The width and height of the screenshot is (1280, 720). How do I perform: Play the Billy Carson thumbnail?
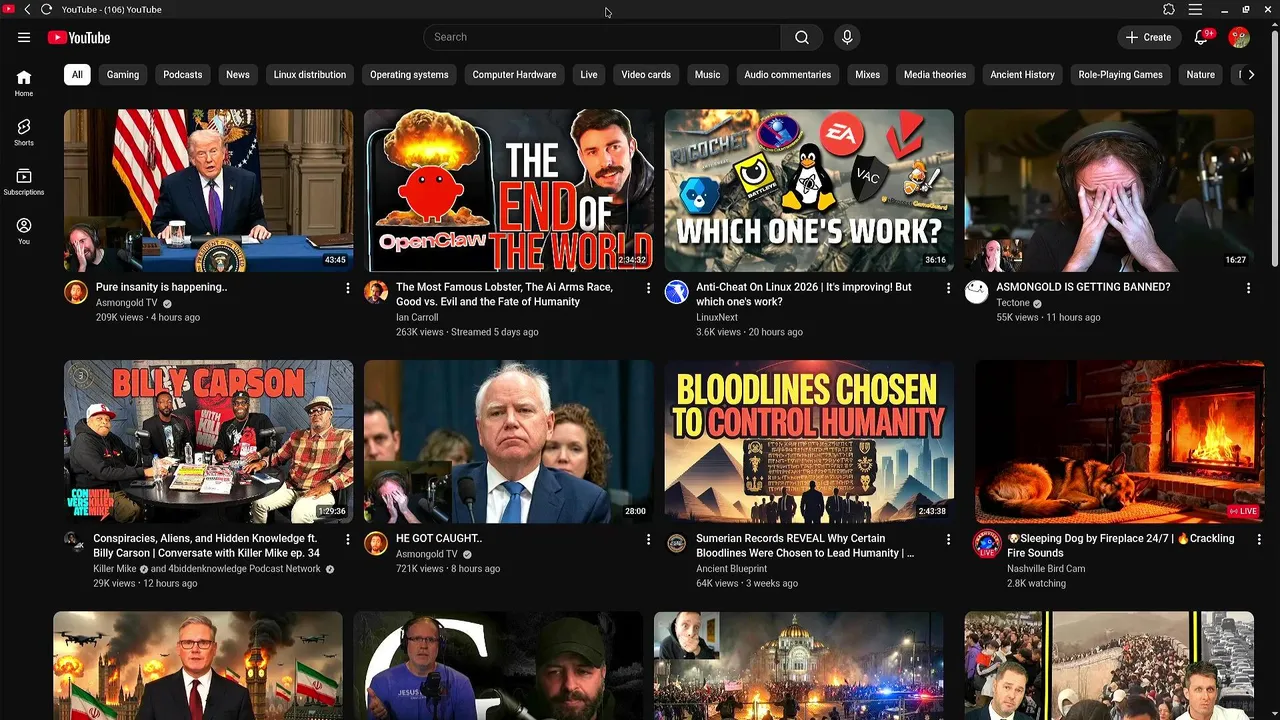(208, 441)
